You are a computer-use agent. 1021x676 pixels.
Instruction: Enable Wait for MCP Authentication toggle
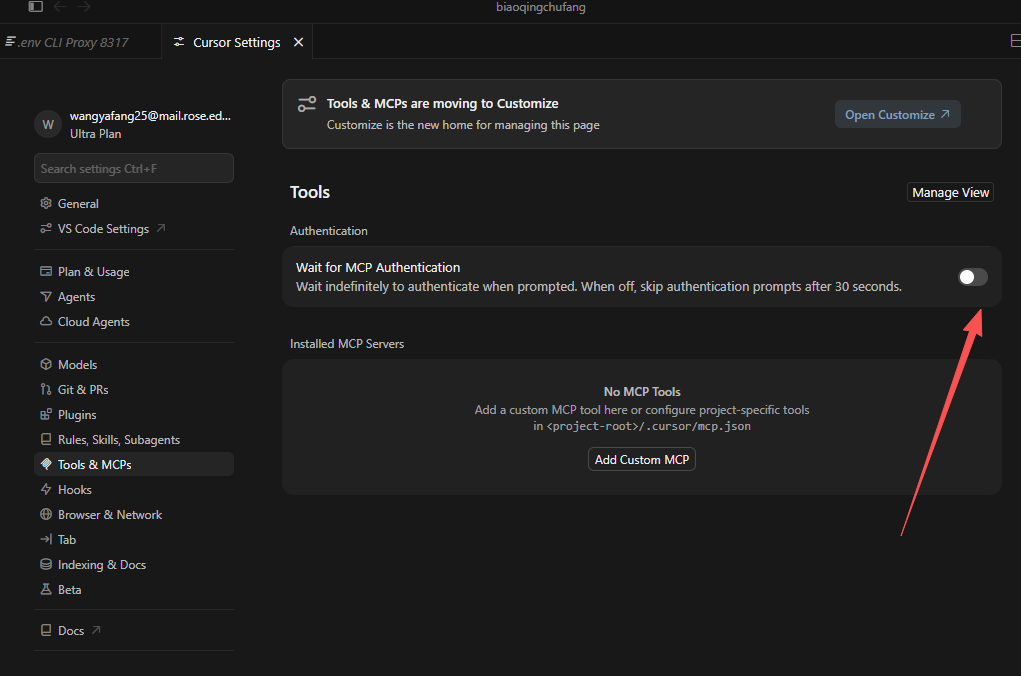[x=973, y=277]
